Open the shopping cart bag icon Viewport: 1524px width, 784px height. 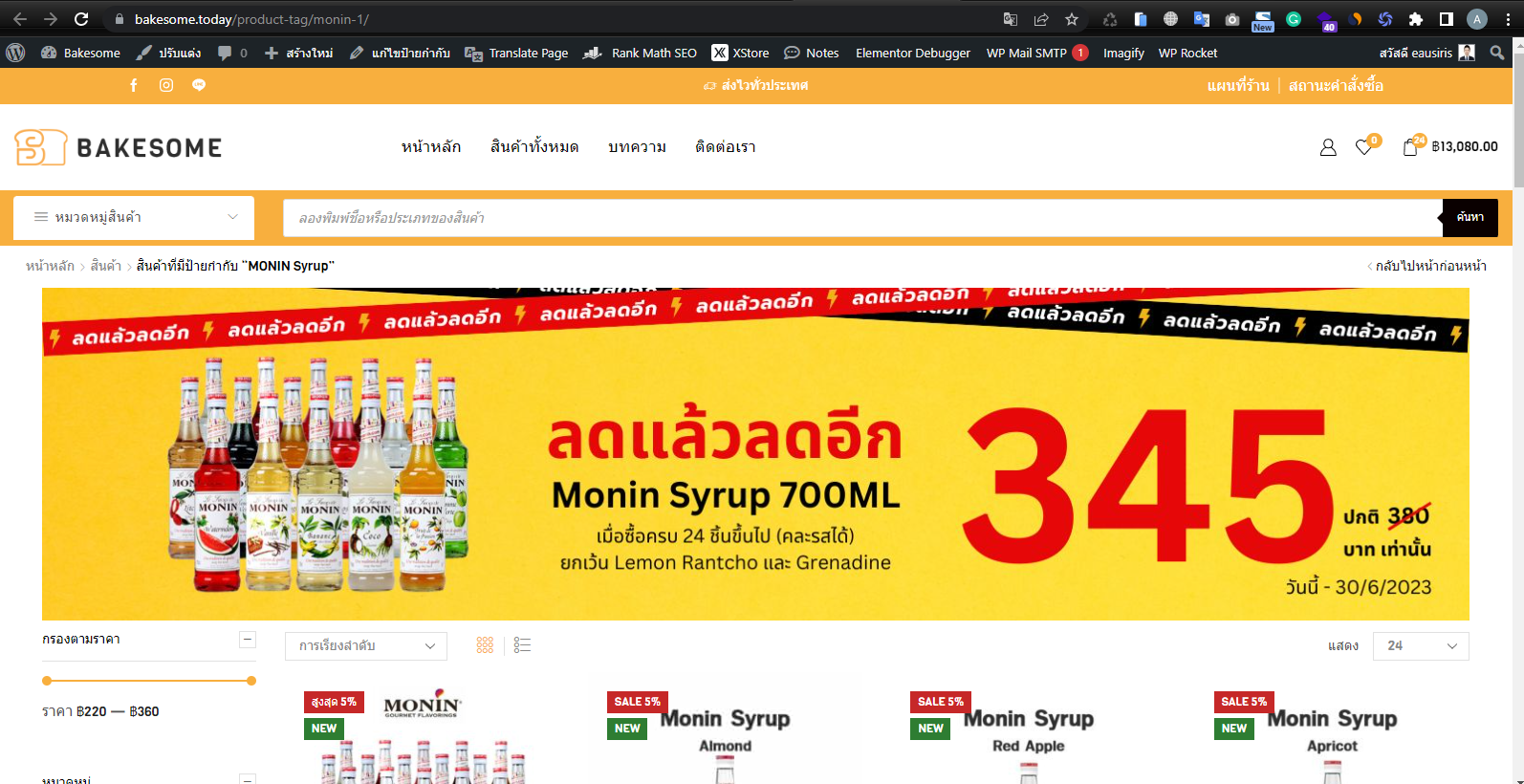(1410, 147)
